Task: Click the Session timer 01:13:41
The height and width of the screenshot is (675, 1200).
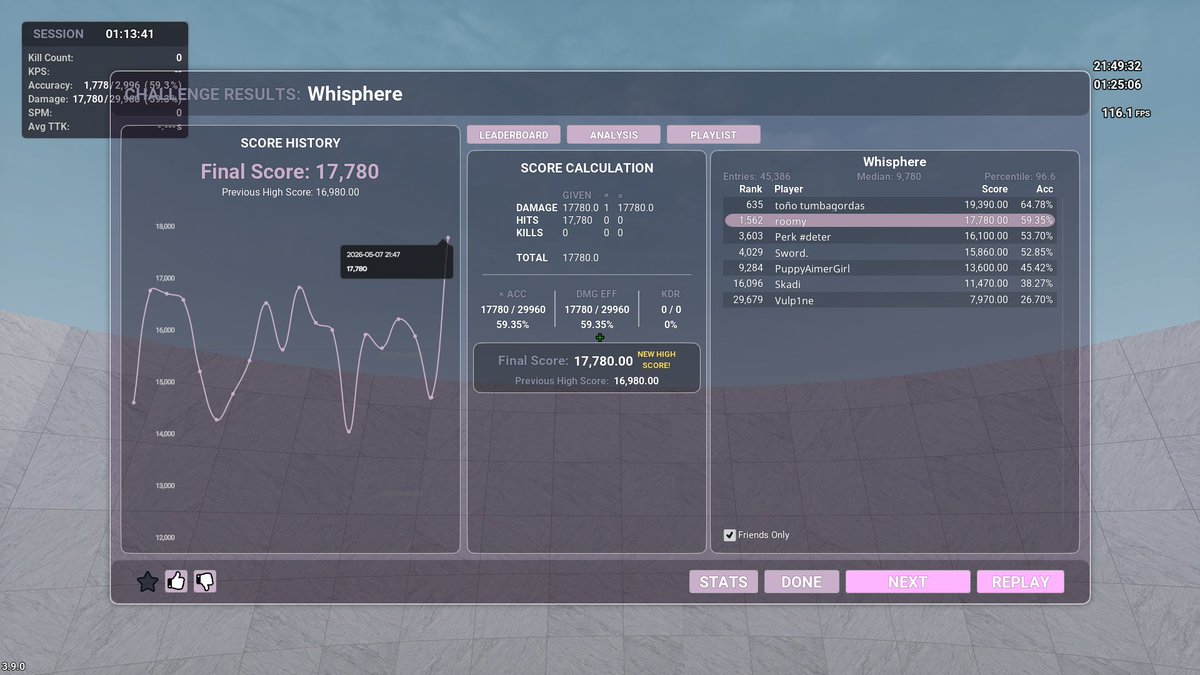Action: [x=130, y=34]
